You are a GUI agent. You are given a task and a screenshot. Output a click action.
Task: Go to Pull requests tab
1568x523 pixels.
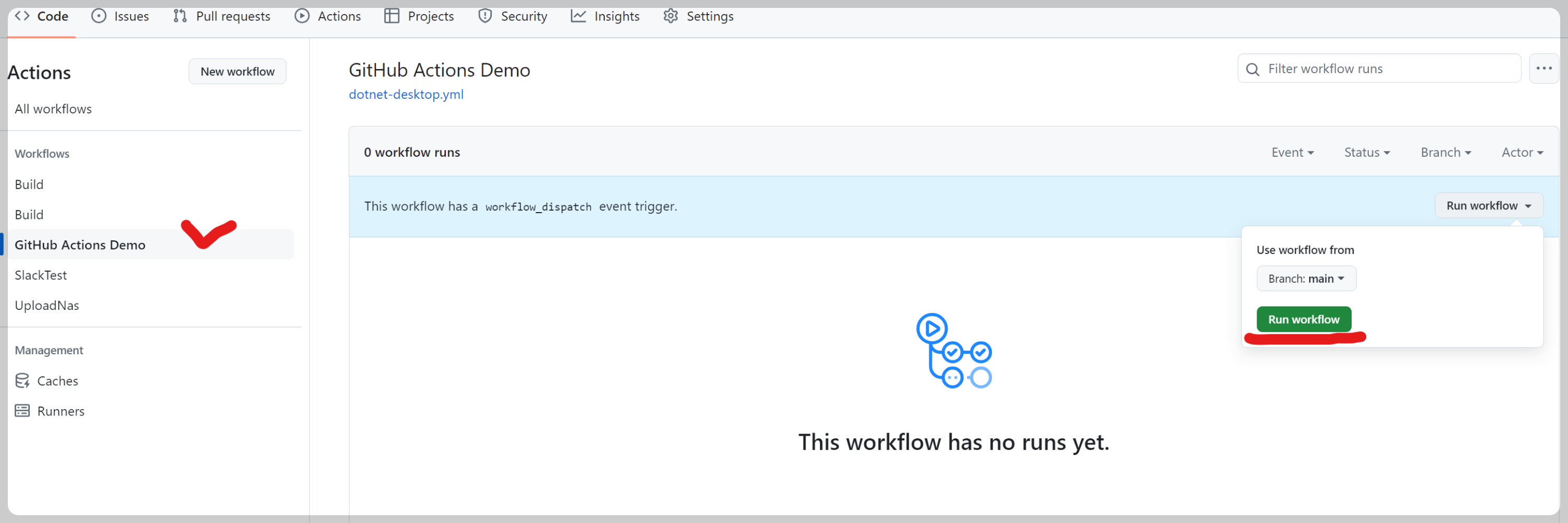(x=222, y=16)
